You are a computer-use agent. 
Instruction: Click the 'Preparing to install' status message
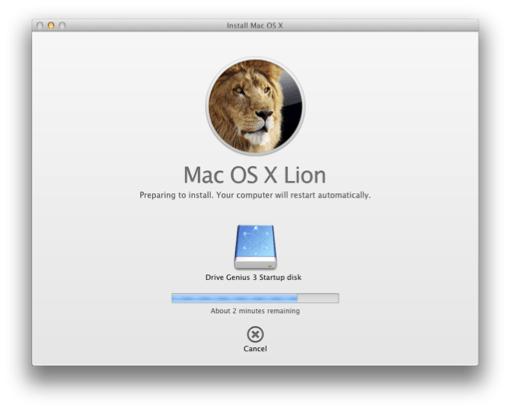tap(255, 195)
